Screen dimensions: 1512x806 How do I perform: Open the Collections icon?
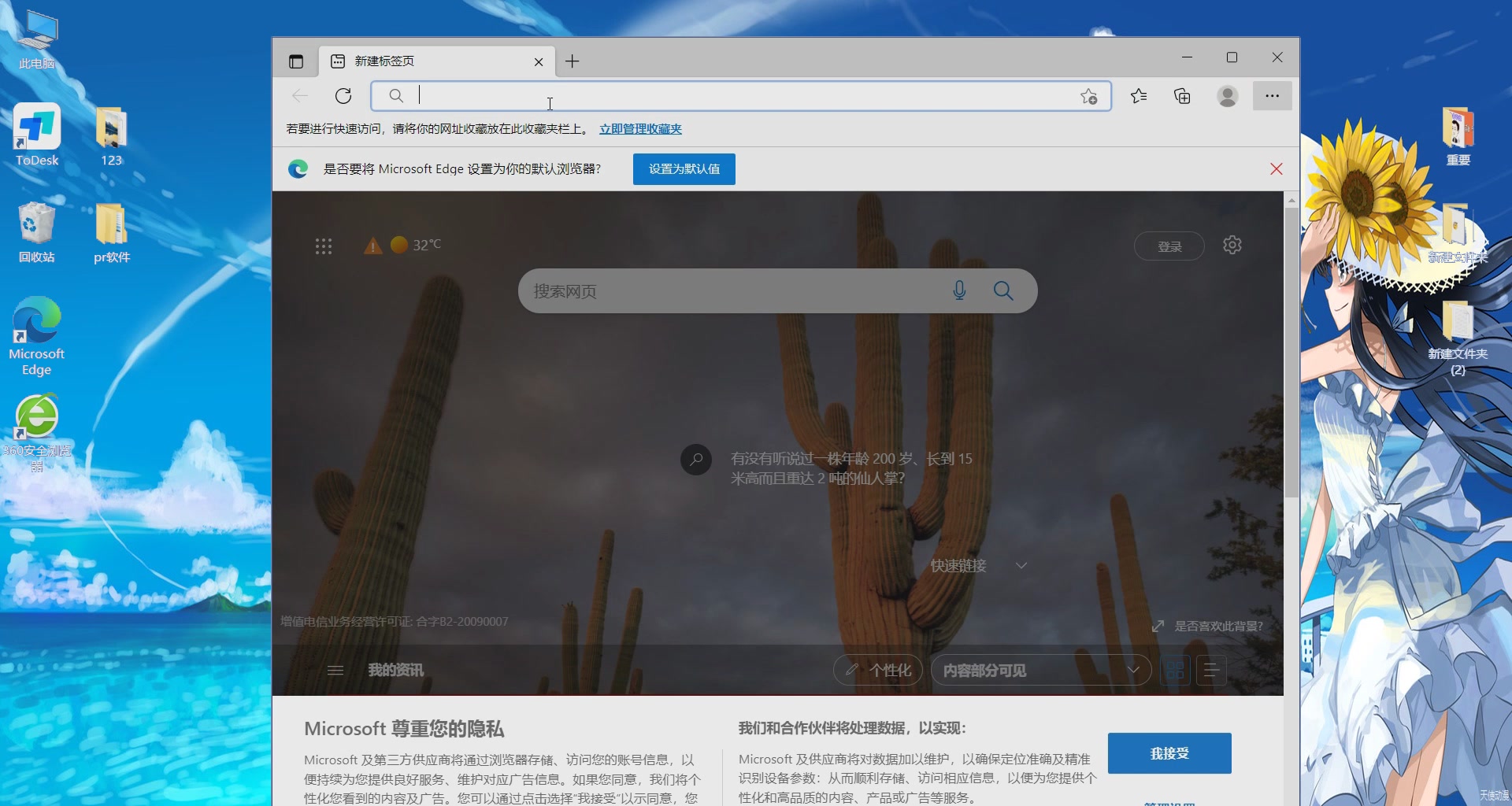pyautogui.click(x=1182, y=96)
